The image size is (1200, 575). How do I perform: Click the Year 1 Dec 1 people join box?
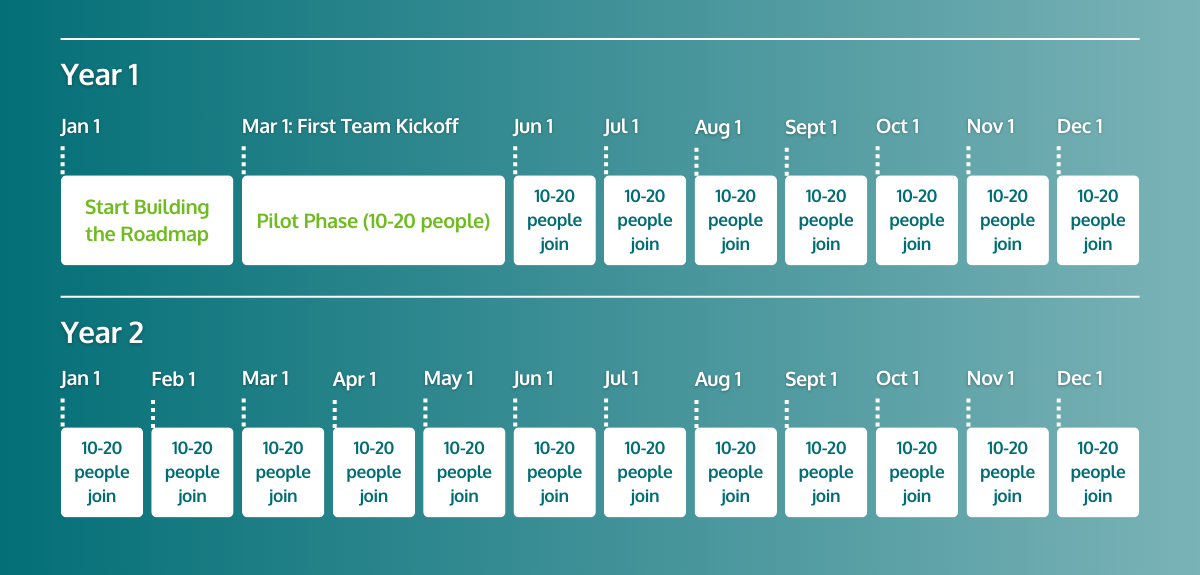pyautogui.click(x=1097, y=220)
